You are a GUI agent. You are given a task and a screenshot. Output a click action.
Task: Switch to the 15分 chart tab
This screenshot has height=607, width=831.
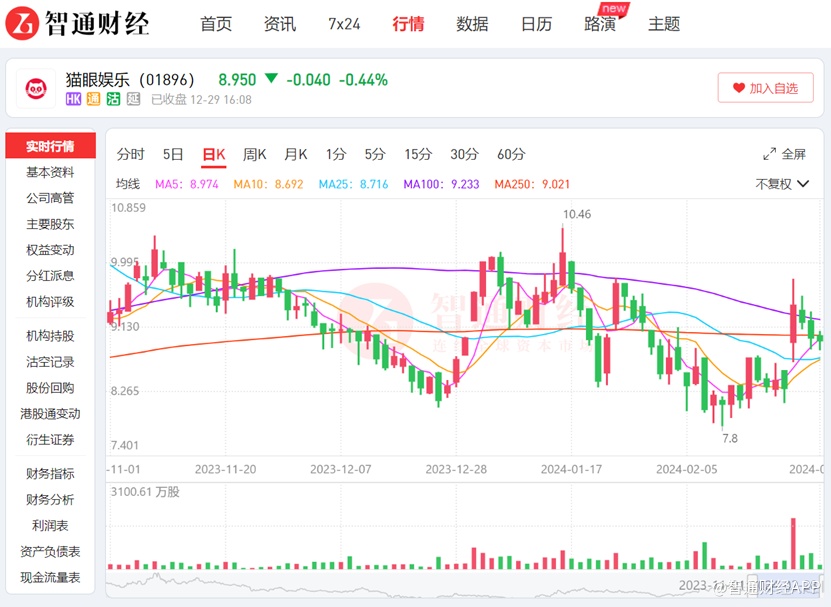click(x=418, y=154)
